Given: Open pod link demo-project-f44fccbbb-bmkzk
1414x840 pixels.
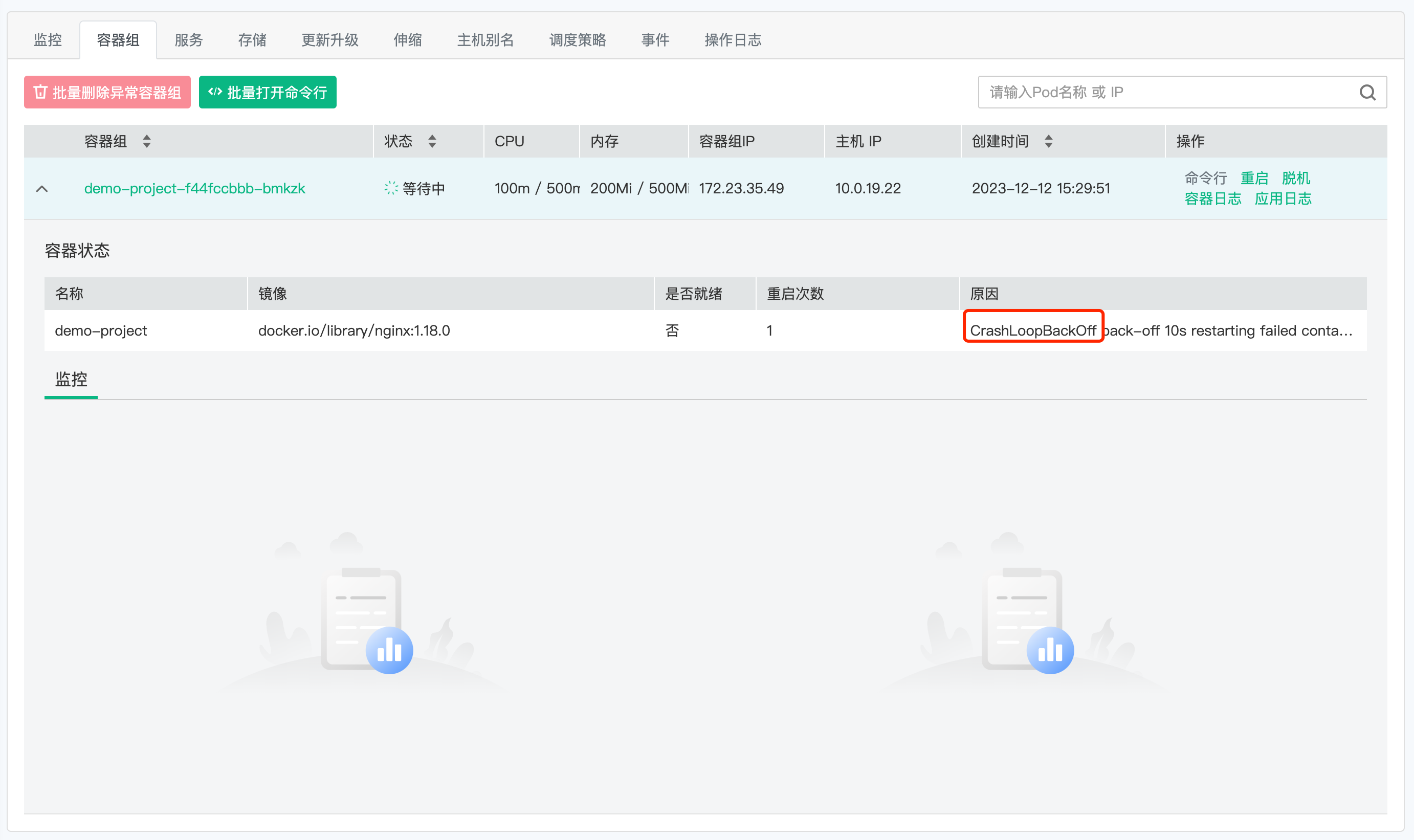Looking at the screenshot, I should [x=195, y=188].
